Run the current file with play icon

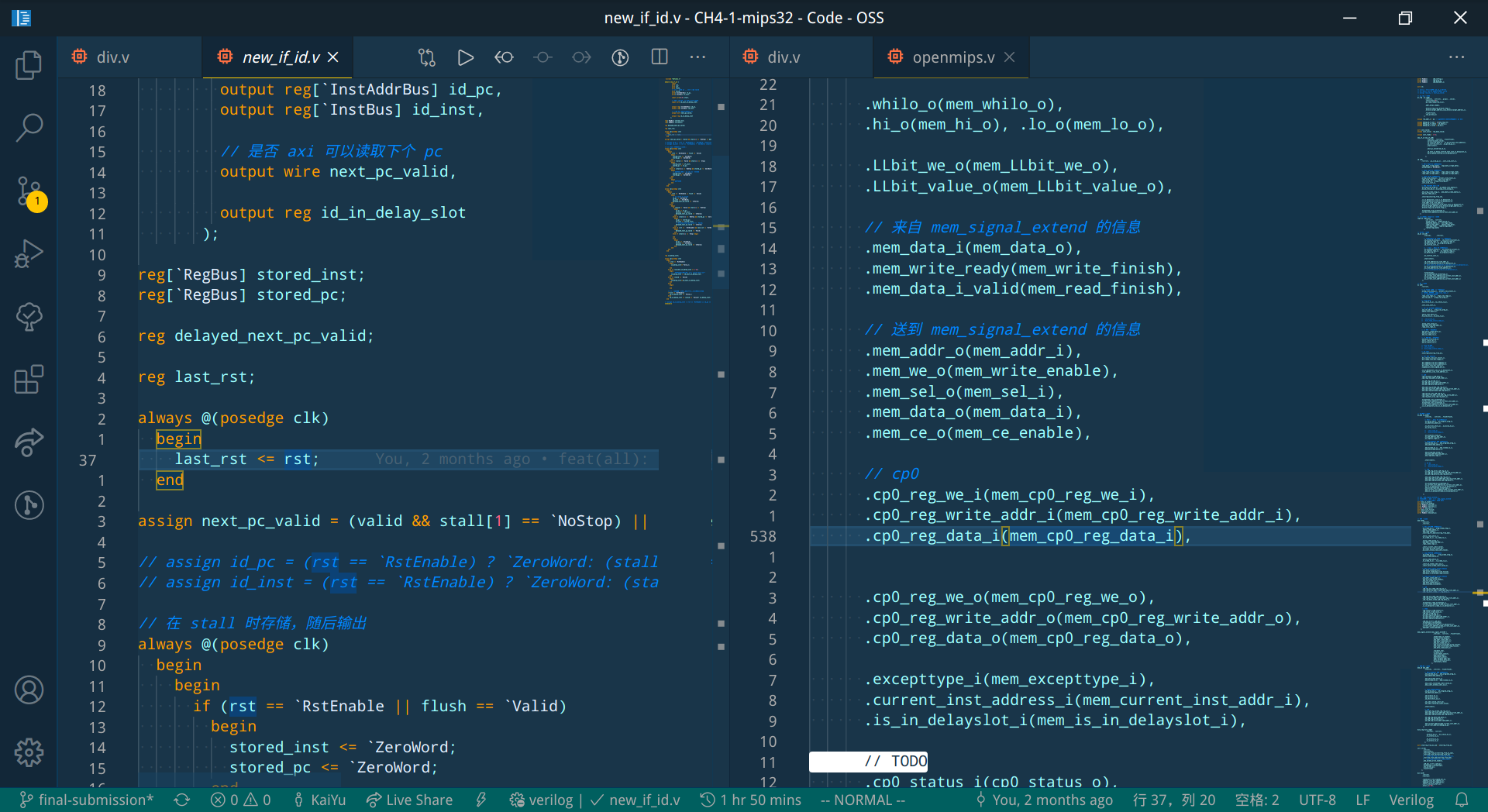click(x=466, y=57)
